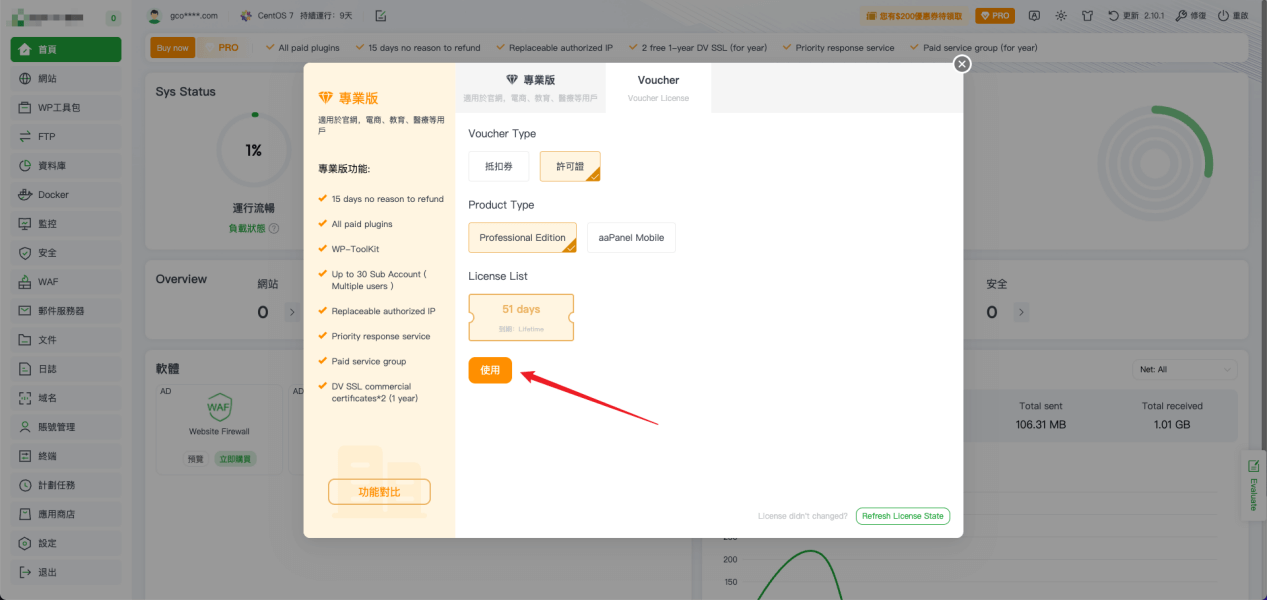
Task: Switch to the 專業版 tab
Action: 530,87
